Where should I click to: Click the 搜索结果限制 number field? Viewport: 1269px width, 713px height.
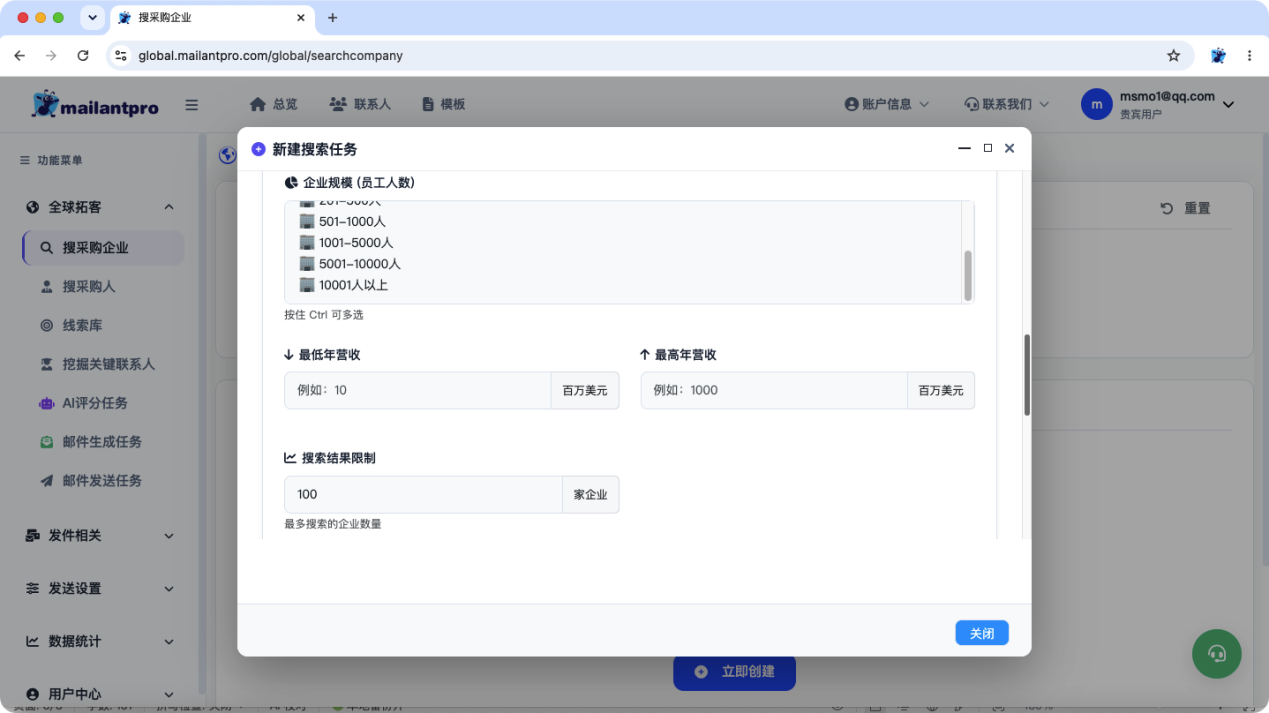(x=424, y=495)
